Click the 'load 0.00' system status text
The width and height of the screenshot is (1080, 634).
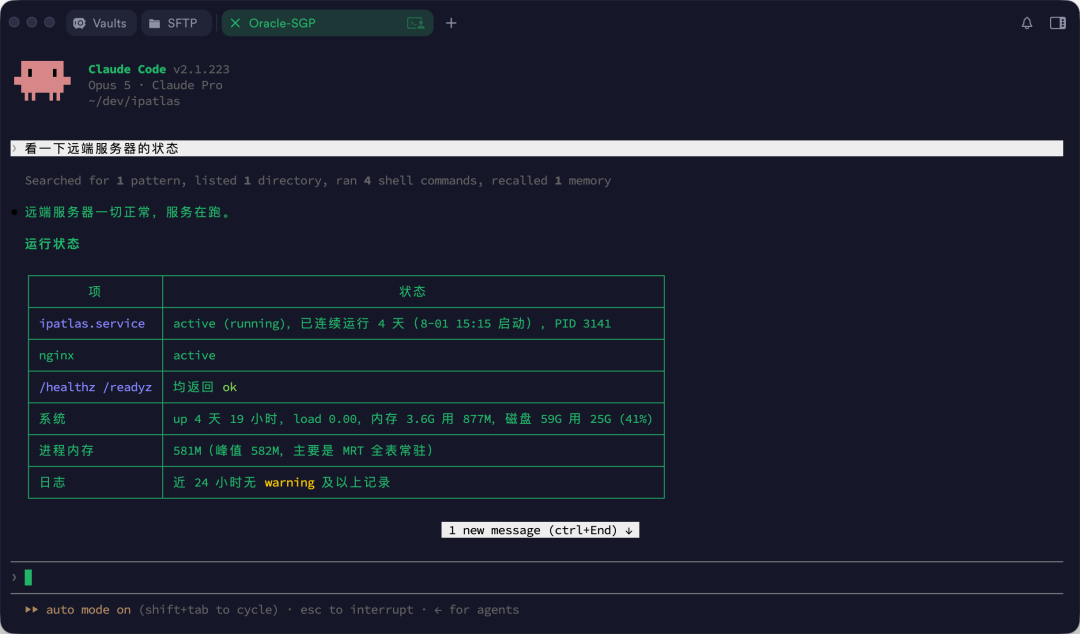(x=326, y=419)
